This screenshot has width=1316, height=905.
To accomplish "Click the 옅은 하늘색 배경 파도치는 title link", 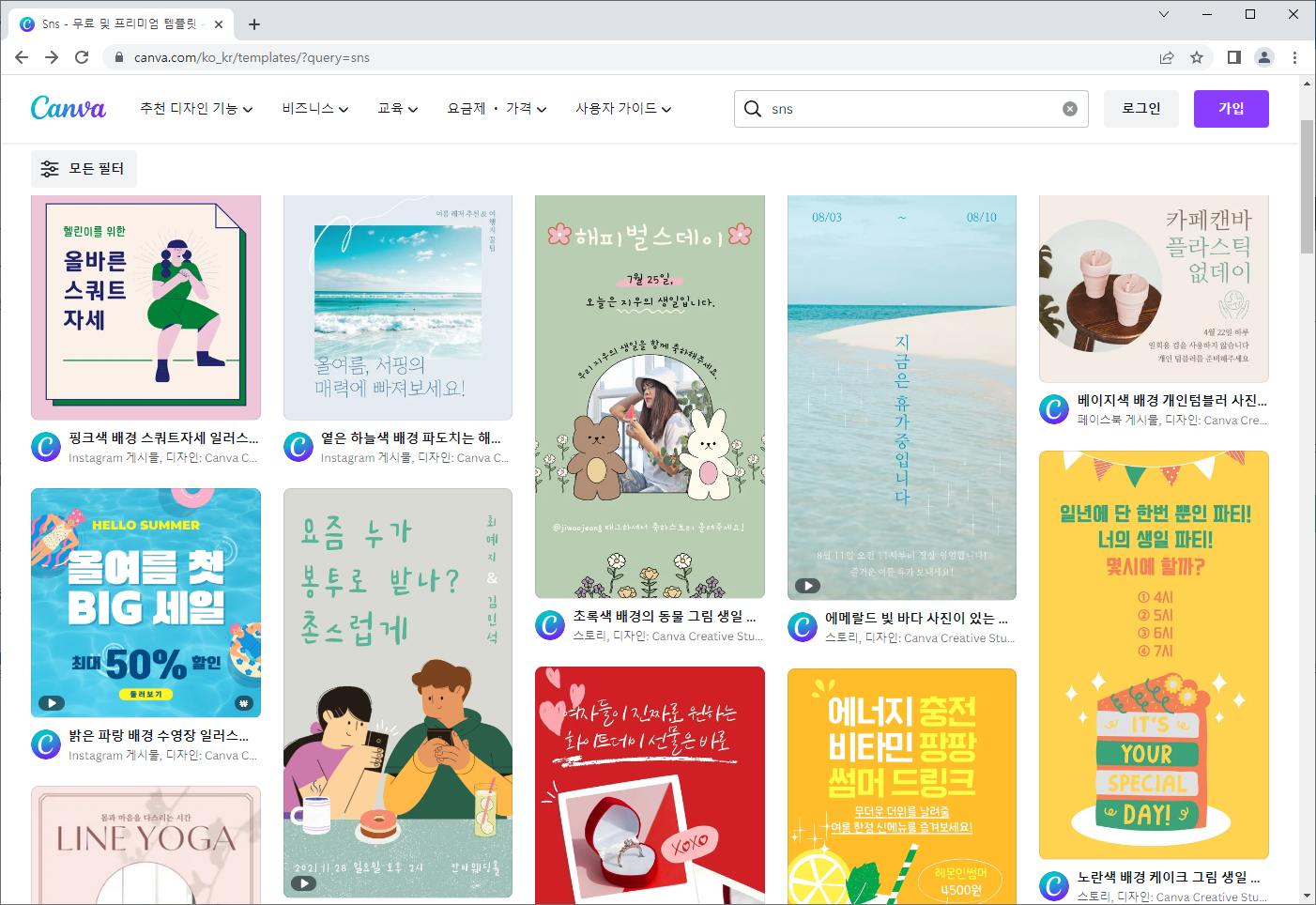I will click(411, 437).
